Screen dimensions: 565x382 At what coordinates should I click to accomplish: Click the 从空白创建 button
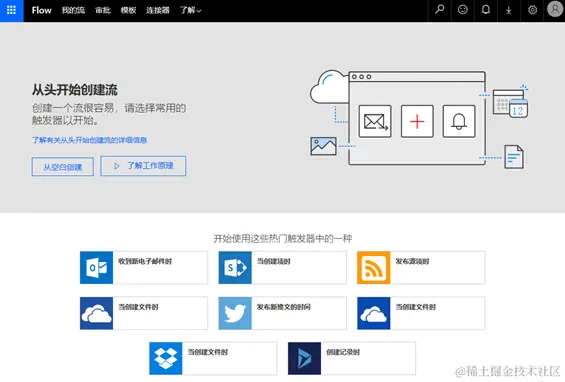[63, 166]
